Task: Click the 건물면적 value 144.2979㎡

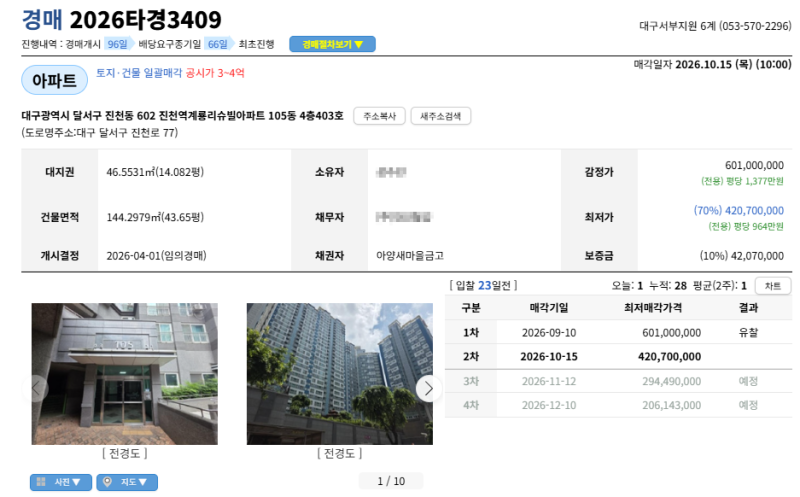Action: point(155,217)
